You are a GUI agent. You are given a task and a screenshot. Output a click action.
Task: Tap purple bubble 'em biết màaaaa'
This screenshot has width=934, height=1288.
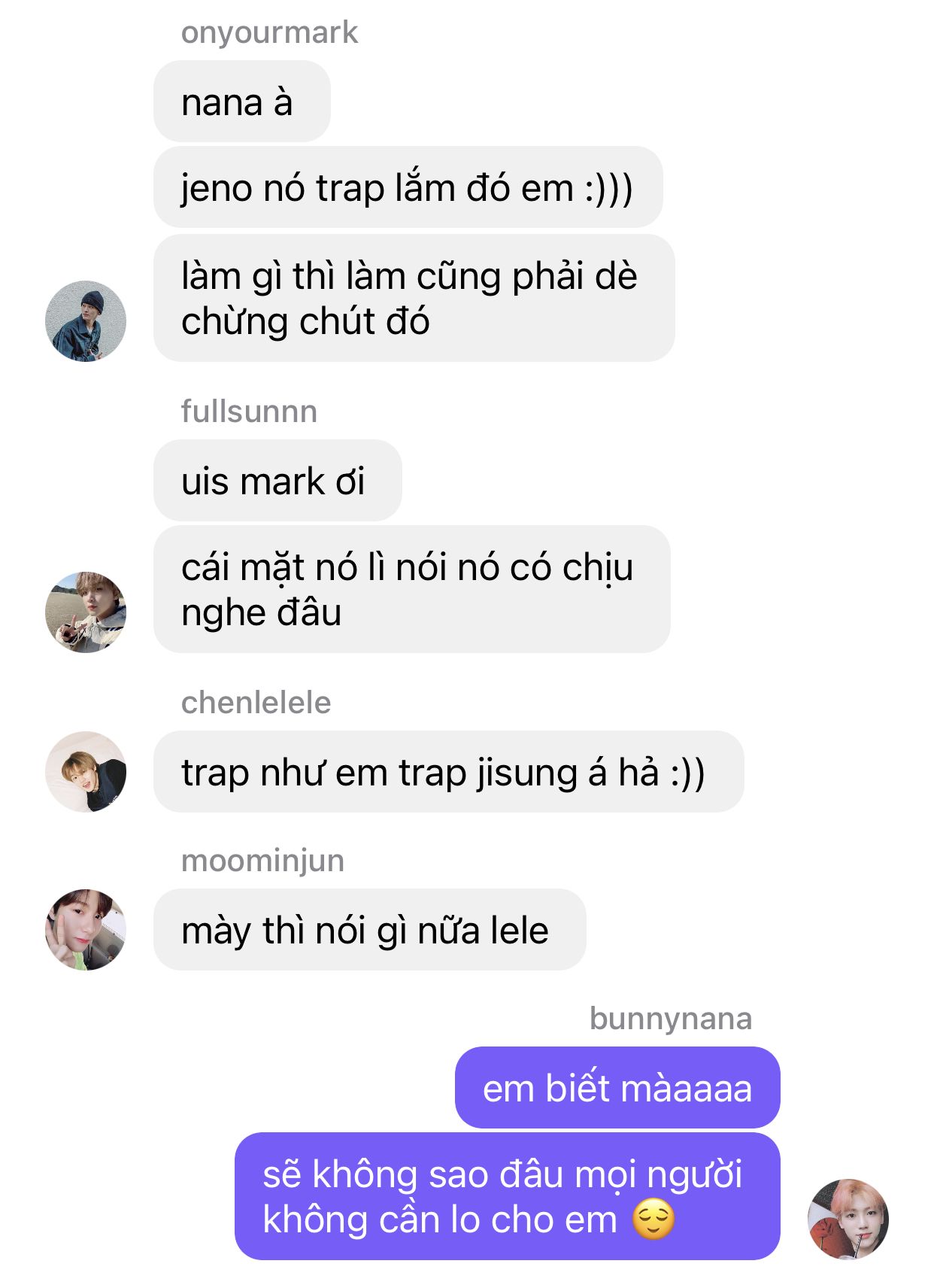pos(617,1088)
